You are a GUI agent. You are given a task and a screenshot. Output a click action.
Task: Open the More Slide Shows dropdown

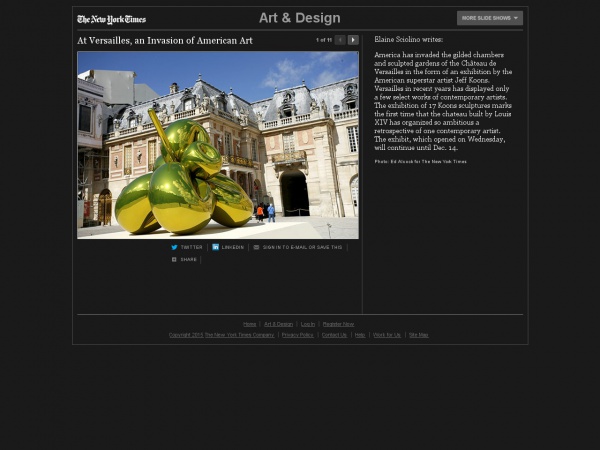pos(489,18)
